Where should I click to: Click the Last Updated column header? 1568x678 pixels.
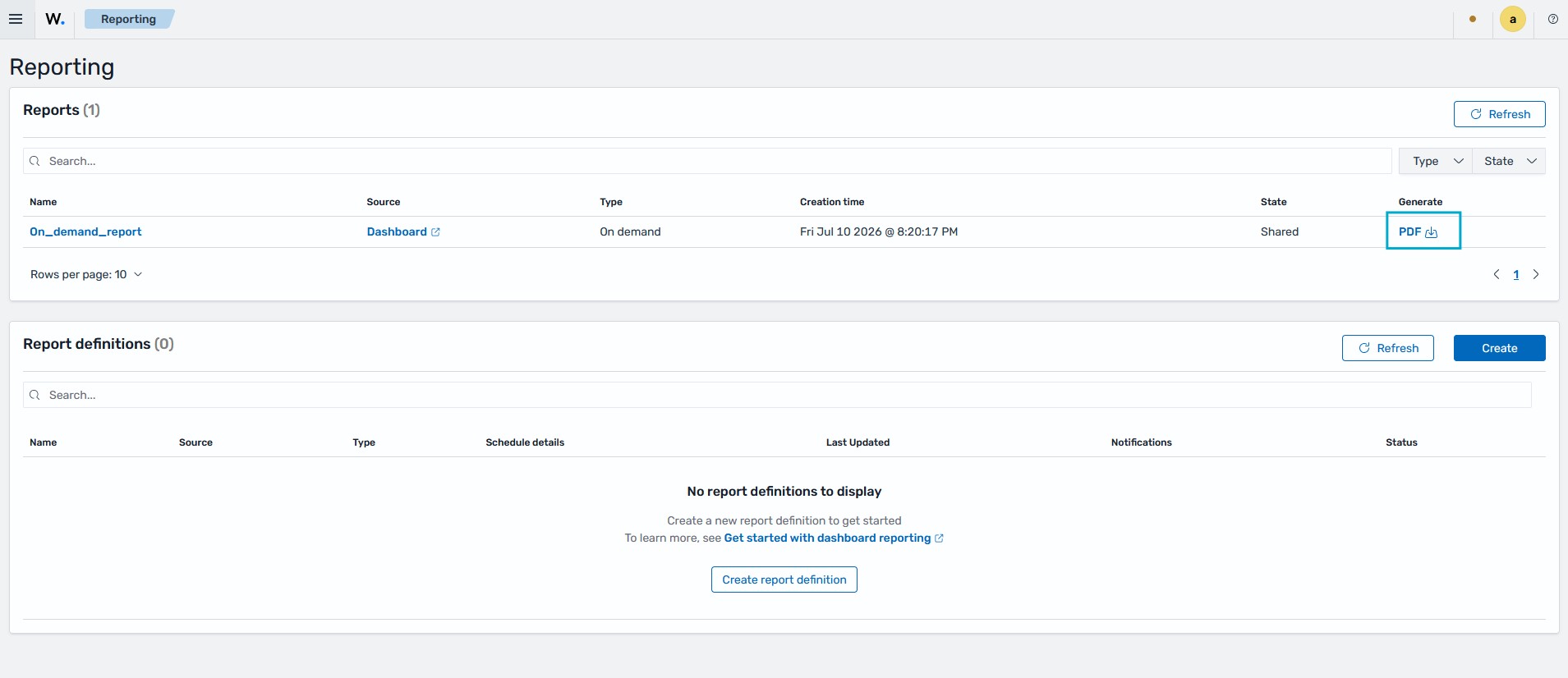(x=858, y=442)
